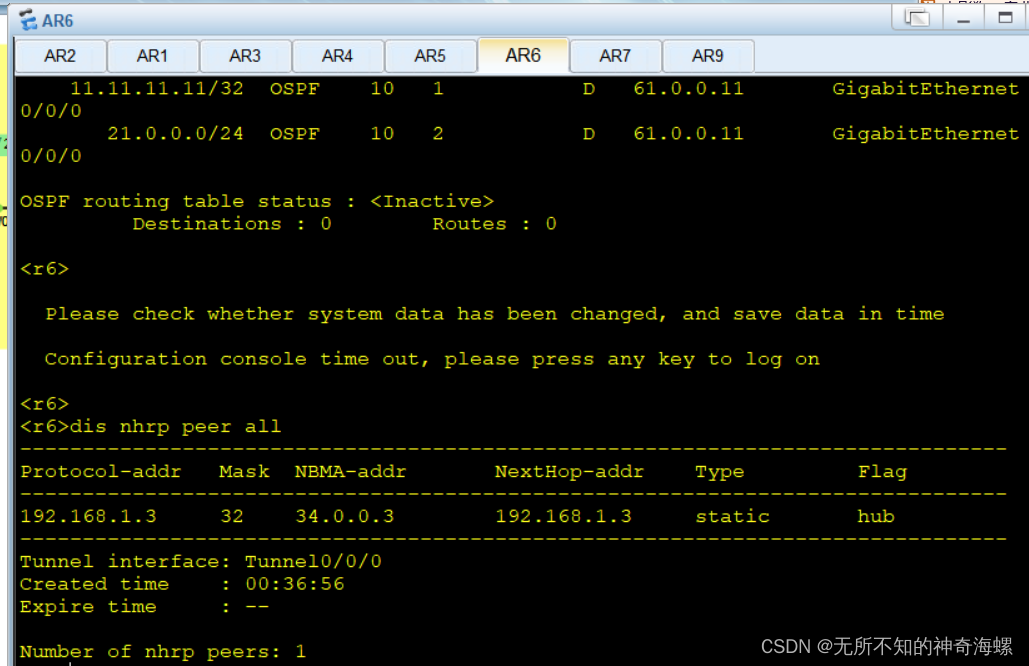The image size is (1029, 666).
Task: Click the minimize icon on the console window
Action: (x=965, y=19)
